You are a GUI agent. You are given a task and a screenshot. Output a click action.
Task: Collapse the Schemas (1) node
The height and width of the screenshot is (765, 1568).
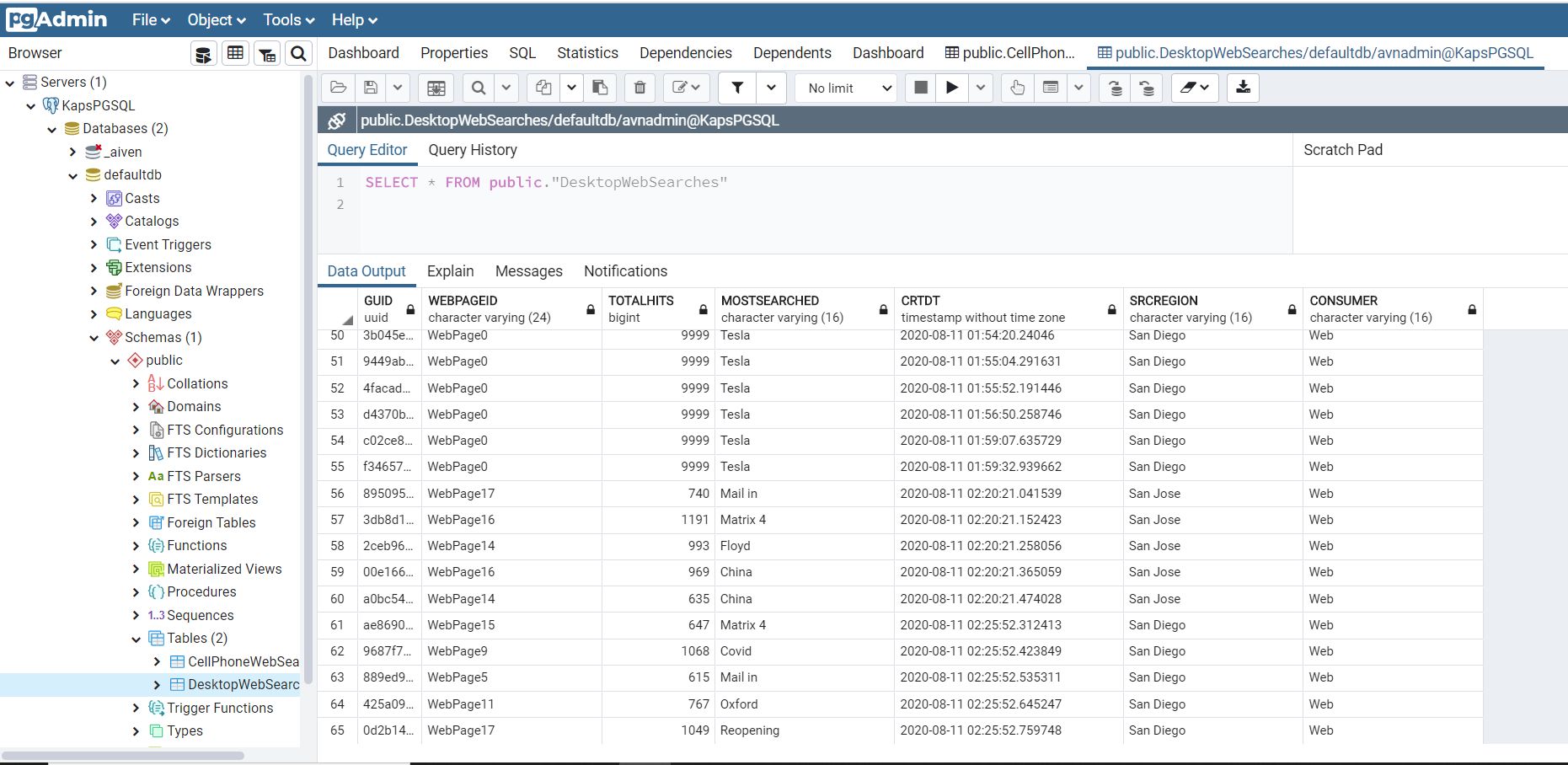click(94, 338)
